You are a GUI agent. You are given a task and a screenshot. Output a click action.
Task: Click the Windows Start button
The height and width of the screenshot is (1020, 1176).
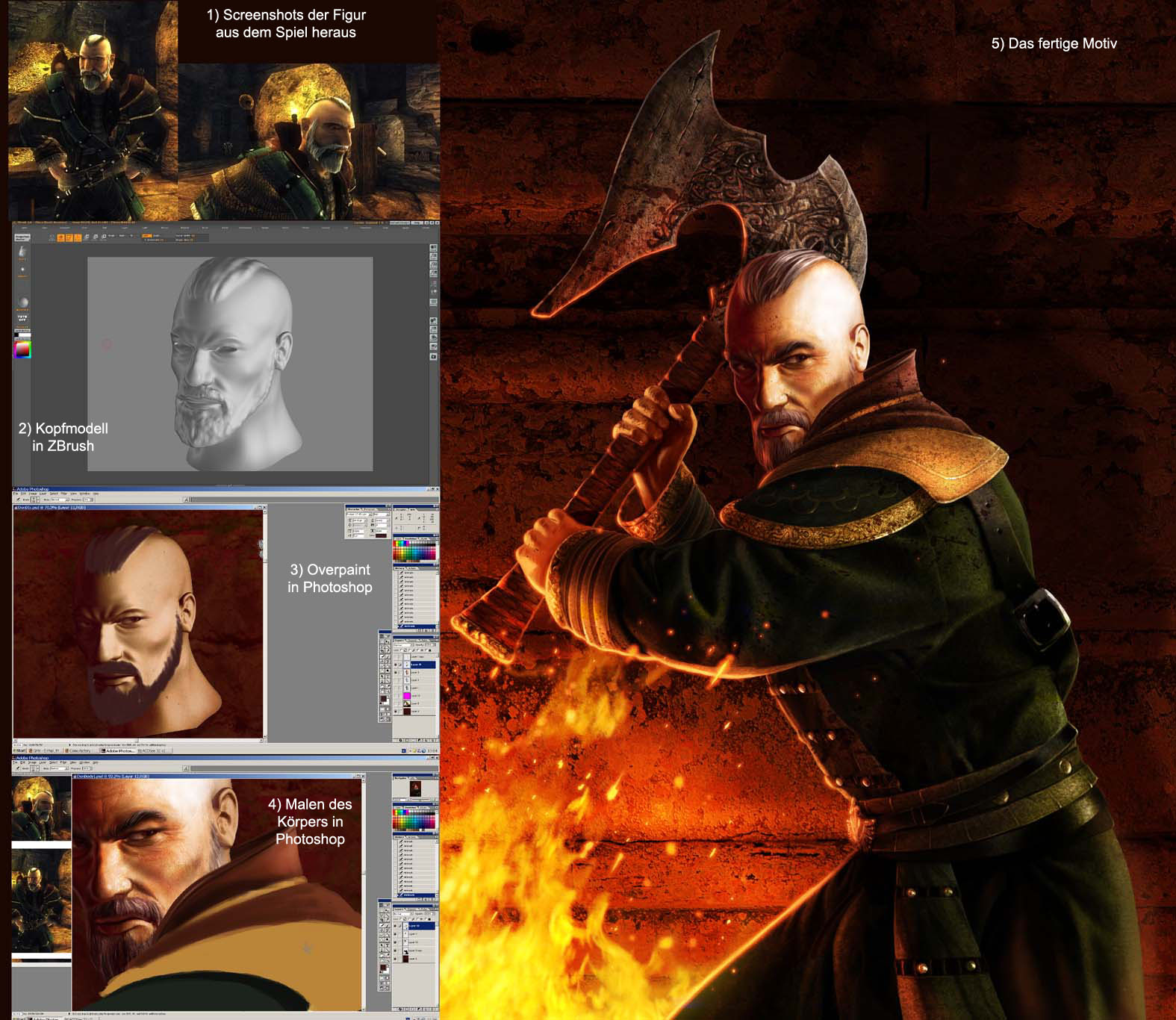[19, 750]
